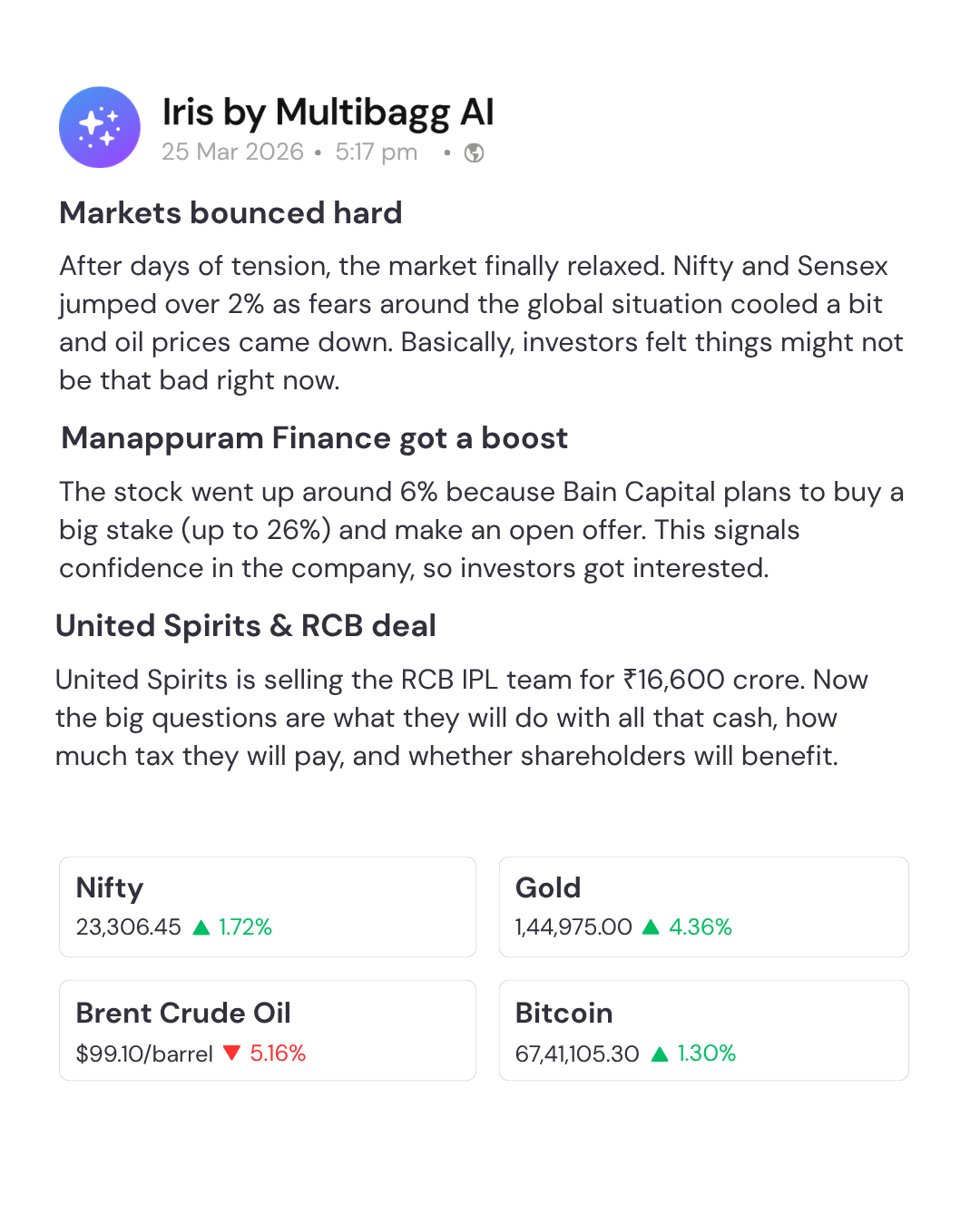
Task: Click Brent Crude red down-triangle indicator
Action: pos(231,1053)
